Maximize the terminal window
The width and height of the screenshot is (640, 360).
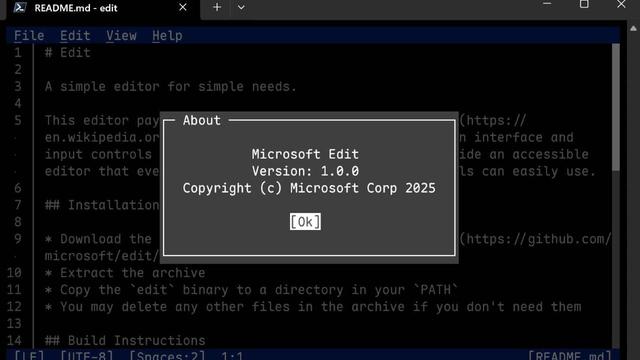click(x=584, y=4)
